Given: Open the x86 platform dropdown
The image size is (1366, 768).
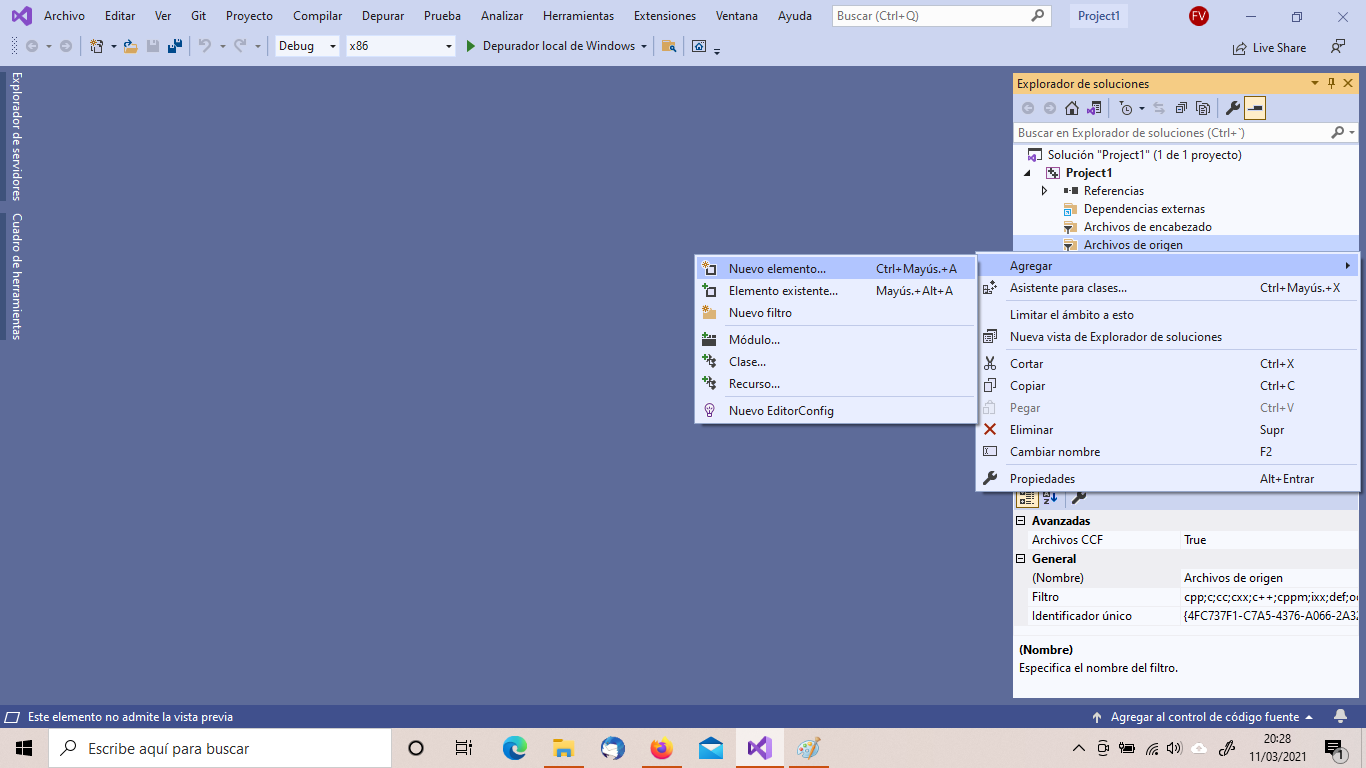Looking at the screenshot, I should pos(400,46).
